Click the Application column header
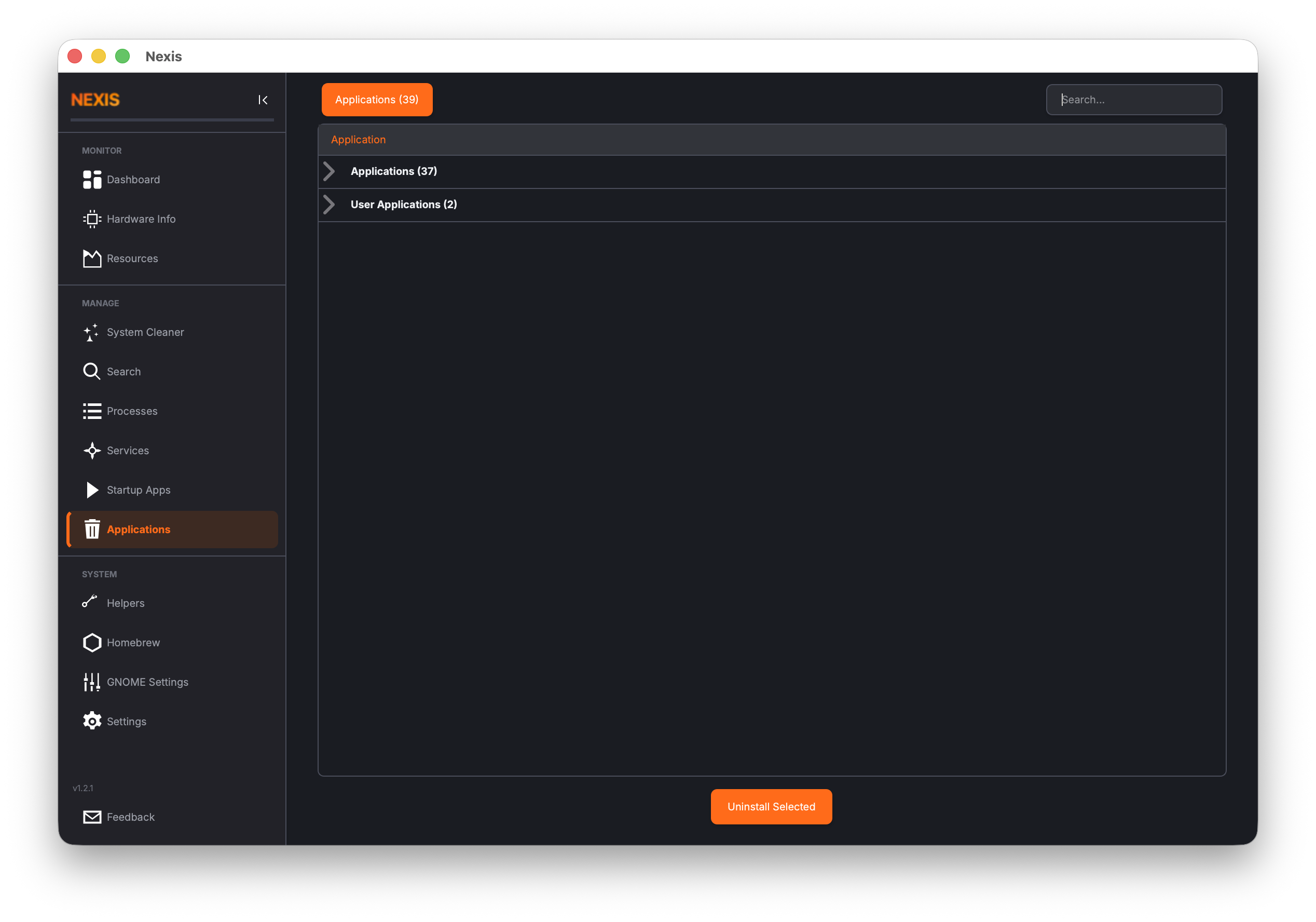The height and width of the screenshot is (922, 1316). (358, 139)
